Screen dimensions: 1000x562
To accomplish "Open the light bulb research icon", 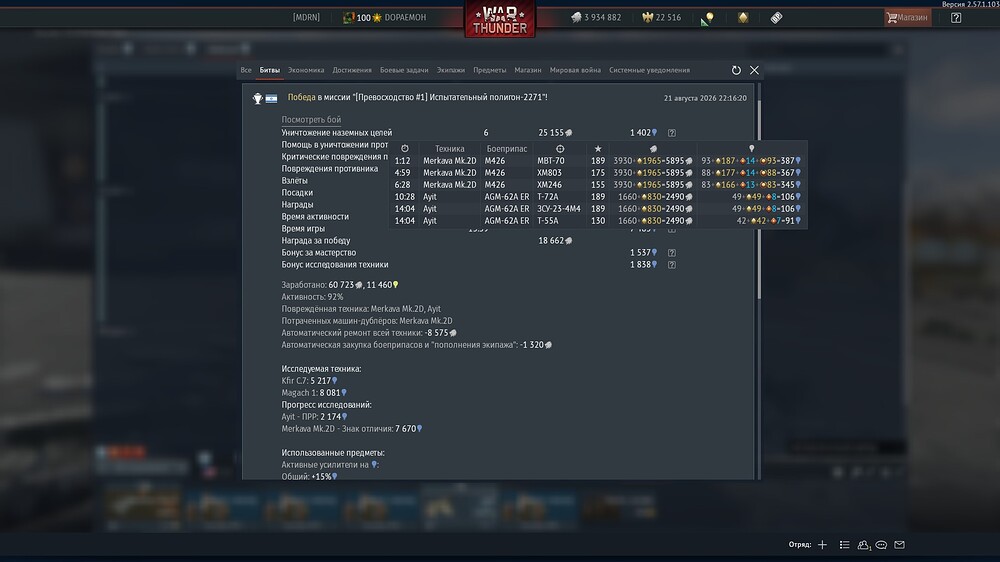I will click(x=707, y=18).
